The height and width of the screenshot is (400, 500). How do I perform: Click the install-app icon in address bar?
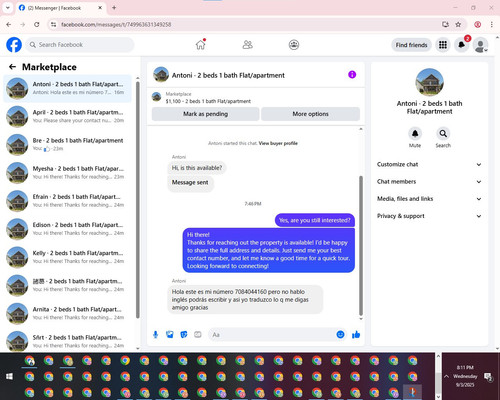point(445,24)
